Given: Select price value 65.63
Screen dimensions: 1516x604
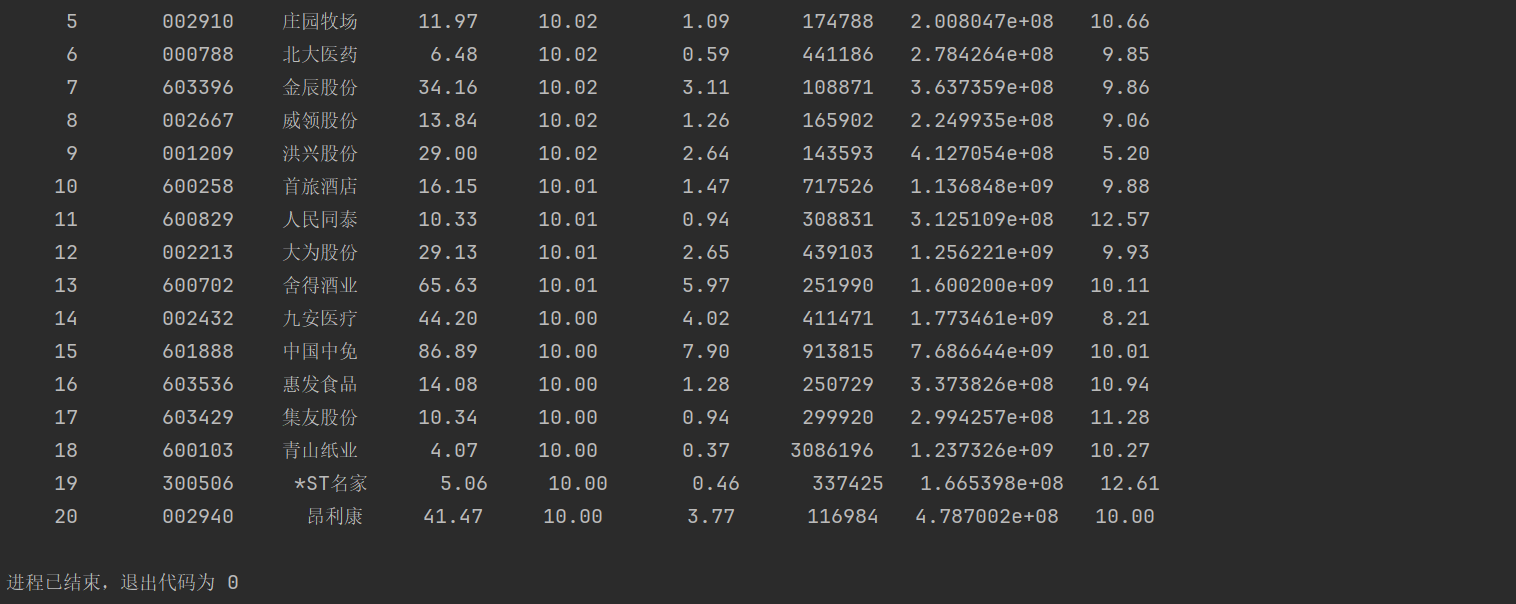Looking at the screenshot, I should coord(448,285).
